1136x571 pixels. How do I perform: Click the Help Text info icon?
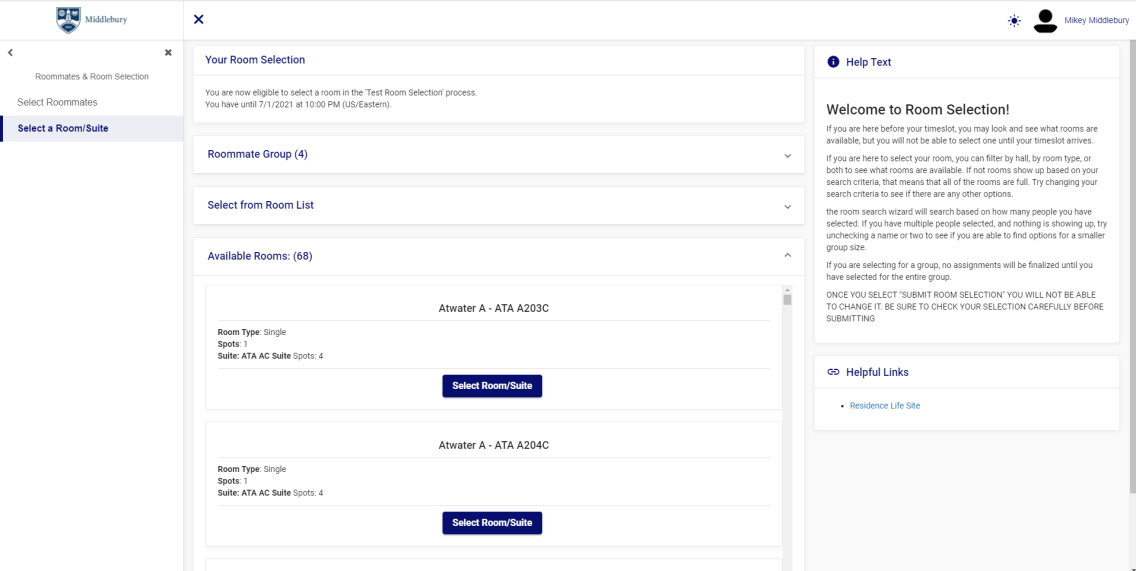click(833, 62)
